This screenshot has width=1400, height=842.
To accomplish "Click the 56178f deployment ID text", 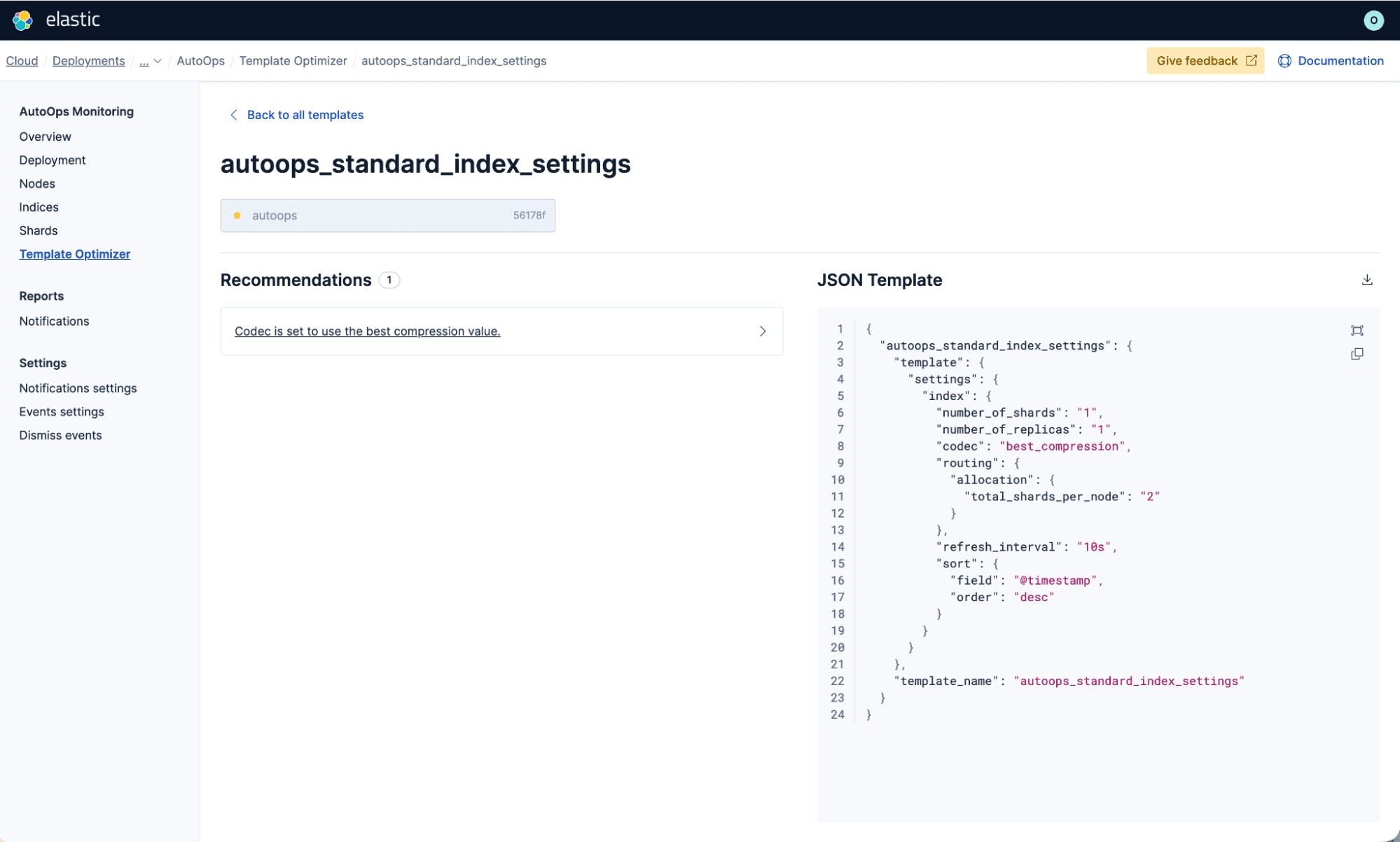I will coord(529,216).
